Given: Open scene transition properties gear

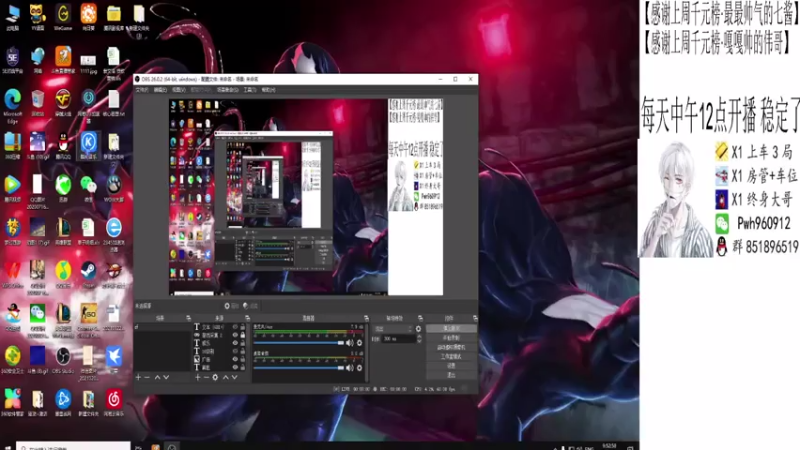Looking at the screenshot, I should point(418,329).
